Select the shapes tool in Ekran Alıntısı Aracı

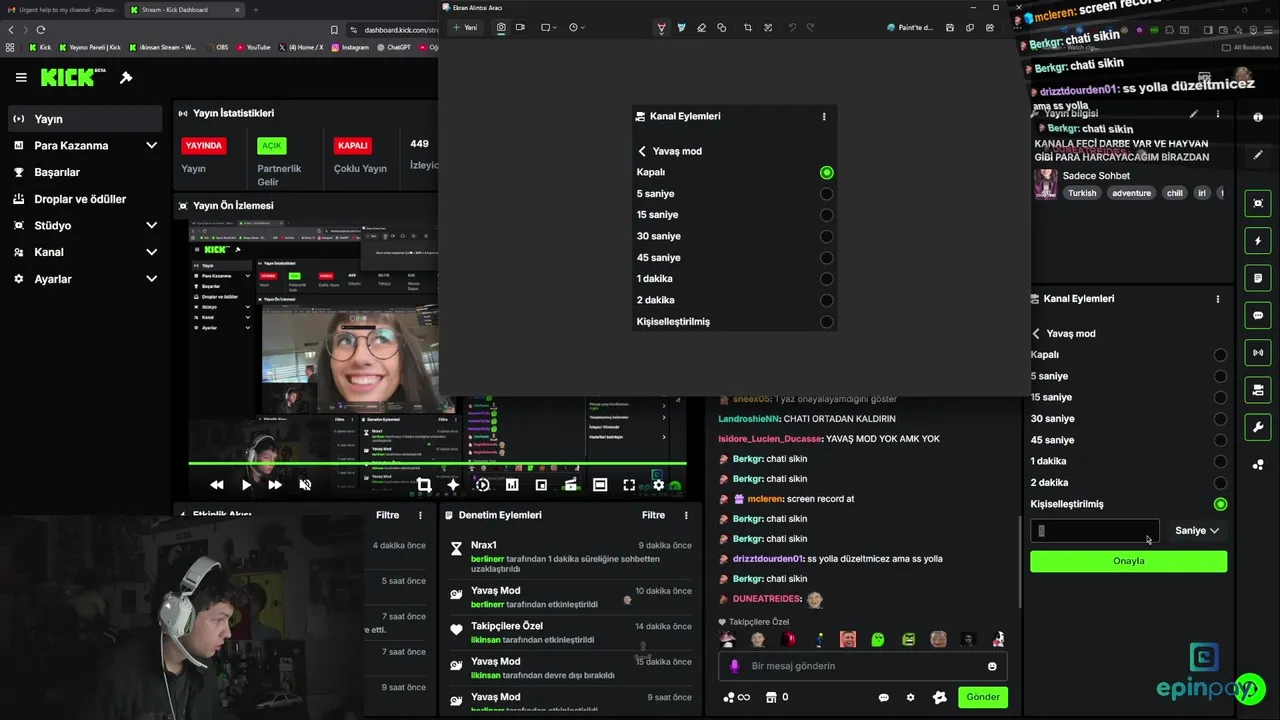tap(721, 28)
